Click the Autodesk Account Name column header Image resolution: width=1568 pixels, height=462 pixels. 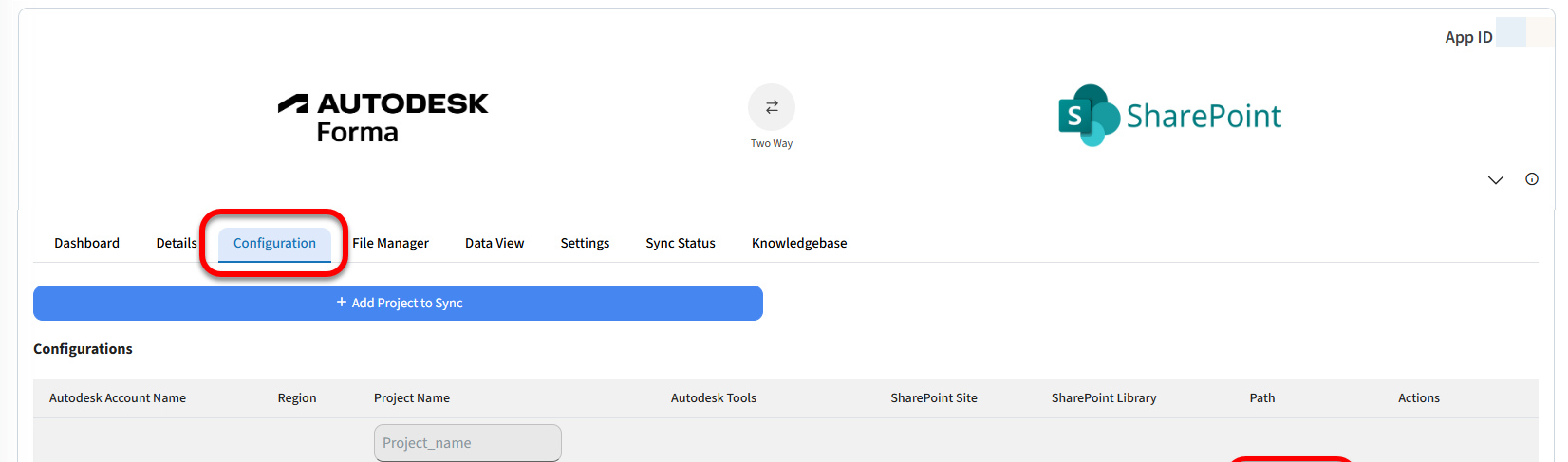(x=118, y=398)
